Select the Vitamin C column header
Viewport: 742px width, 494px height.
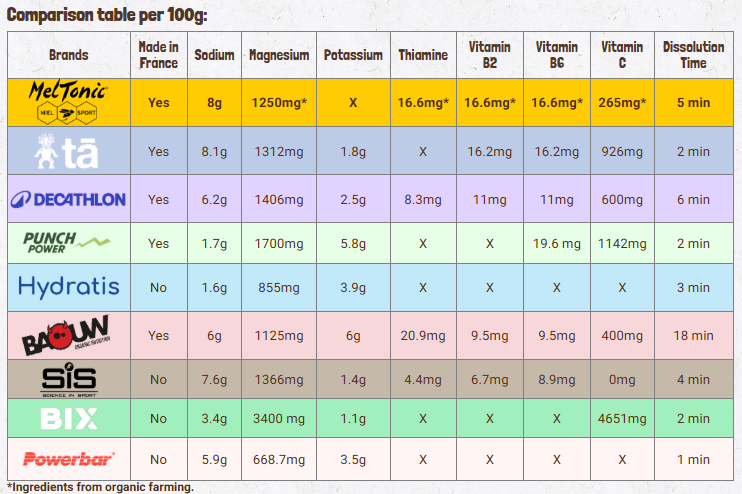(x=622, y=56)
